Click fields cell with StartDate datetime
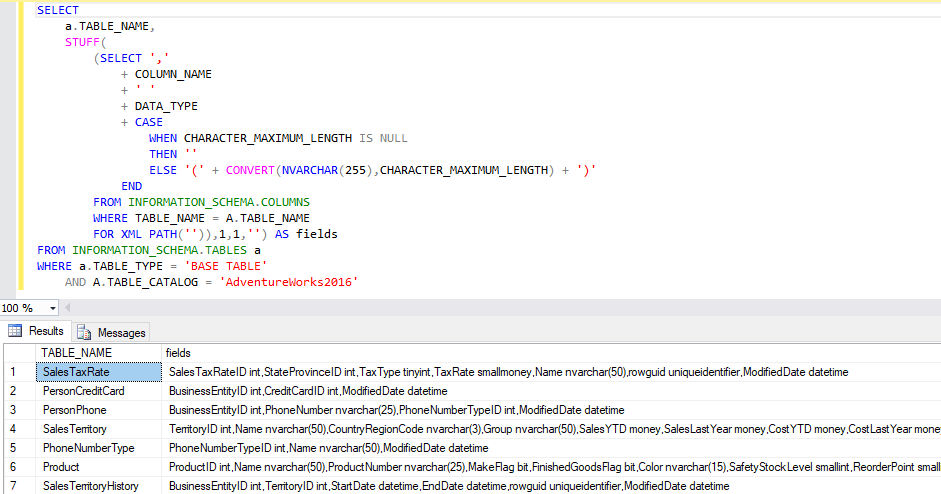Screen dimensions: 941x494 coord(551,486)
